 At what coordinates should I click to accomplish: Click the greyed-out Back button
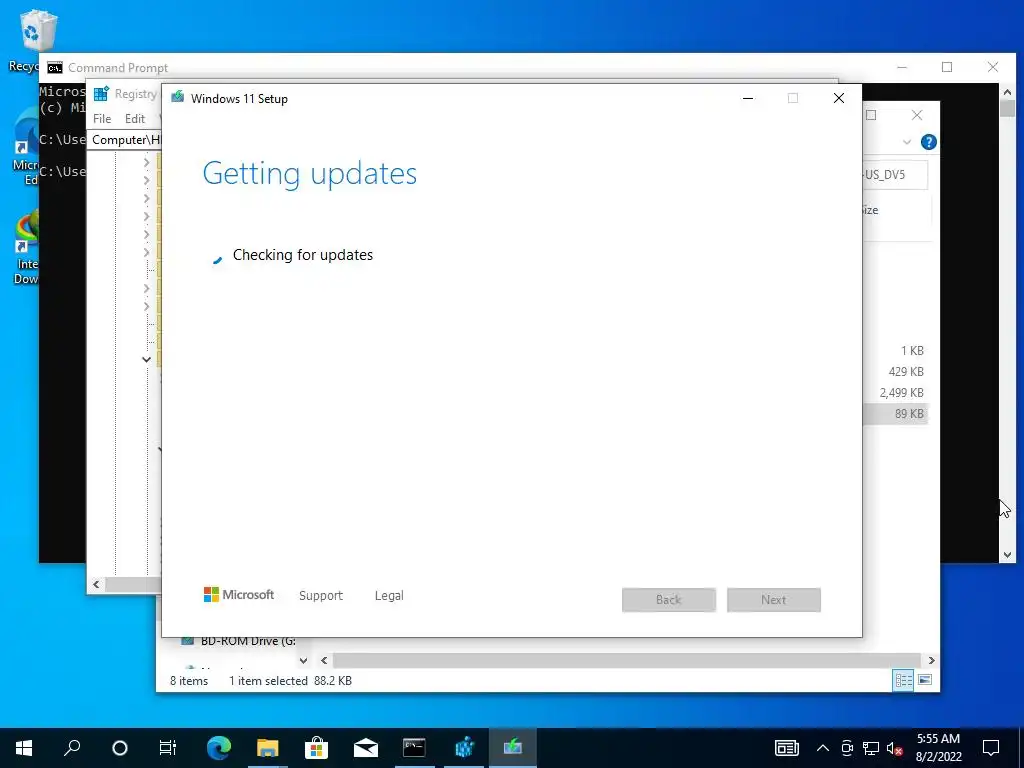[669, 600]
